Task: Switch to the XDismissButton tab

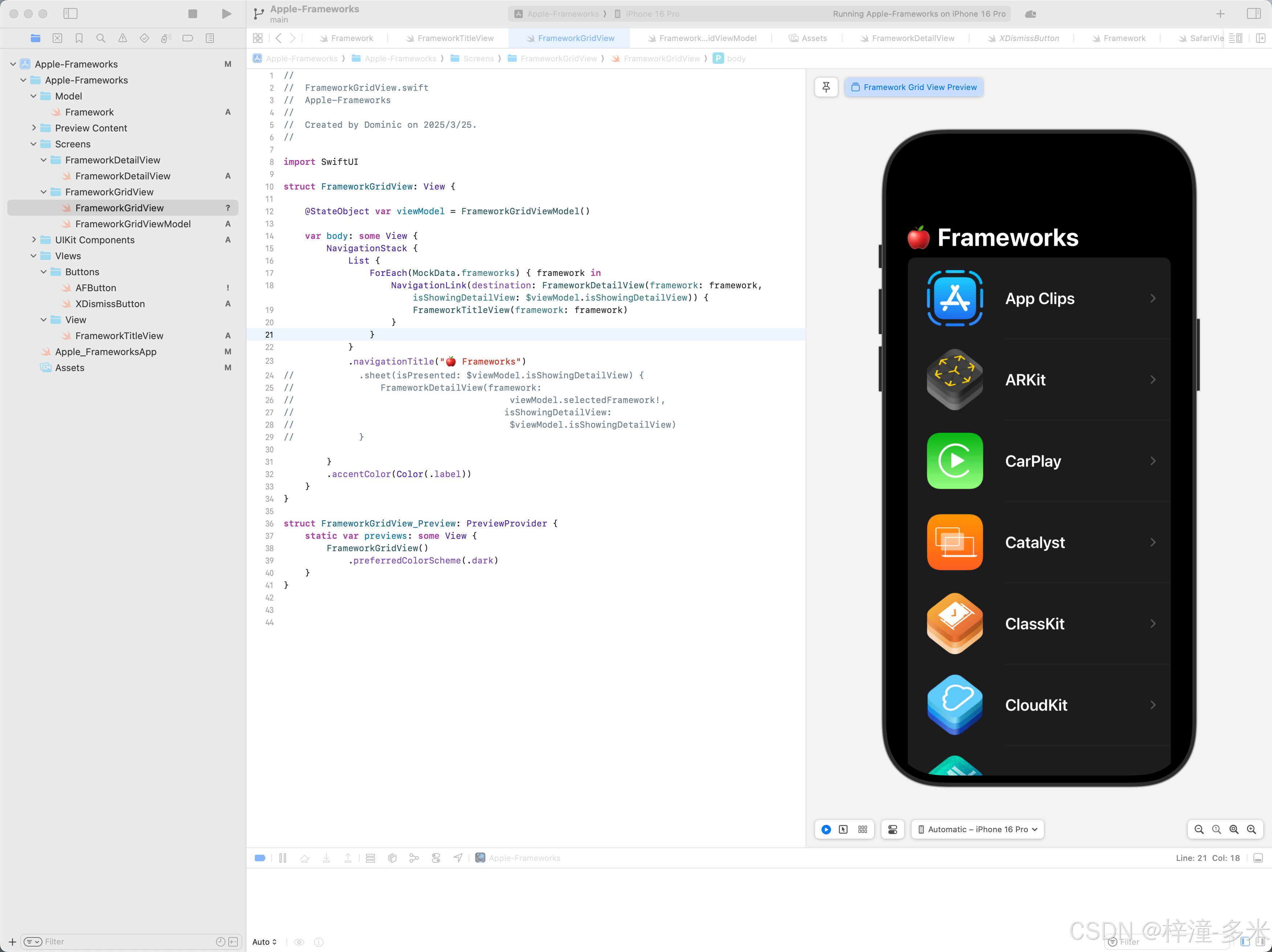Action: tap(1023, 38)
